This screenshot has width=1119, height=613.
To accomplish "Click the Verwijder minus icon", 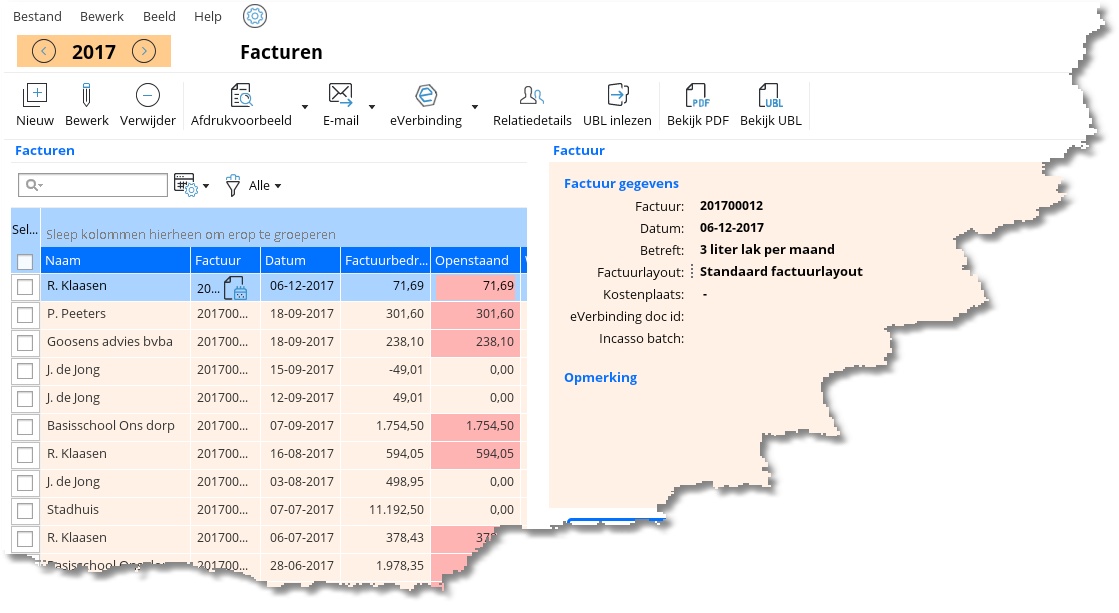I will click(147, 96).
